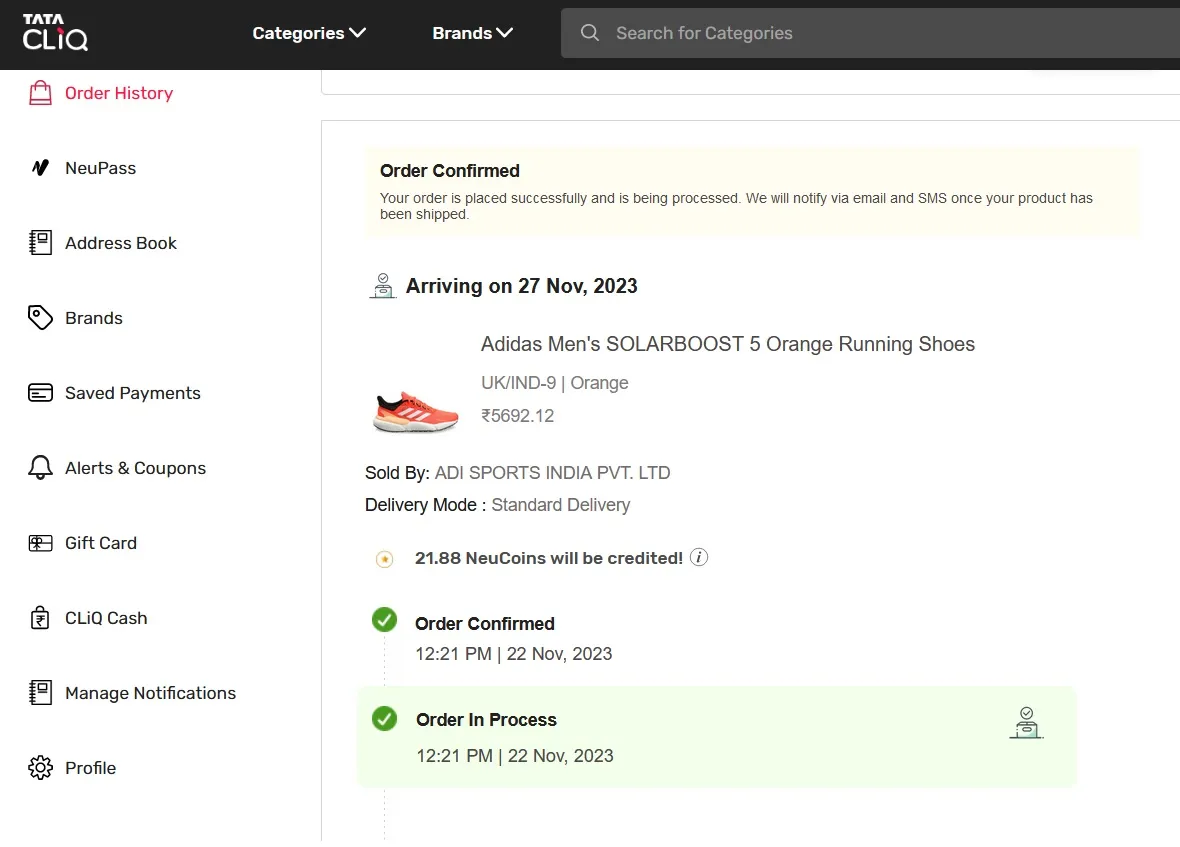1180x847 pixels.
Task: Click the NeuCoins coin icon
Action: 385,559
